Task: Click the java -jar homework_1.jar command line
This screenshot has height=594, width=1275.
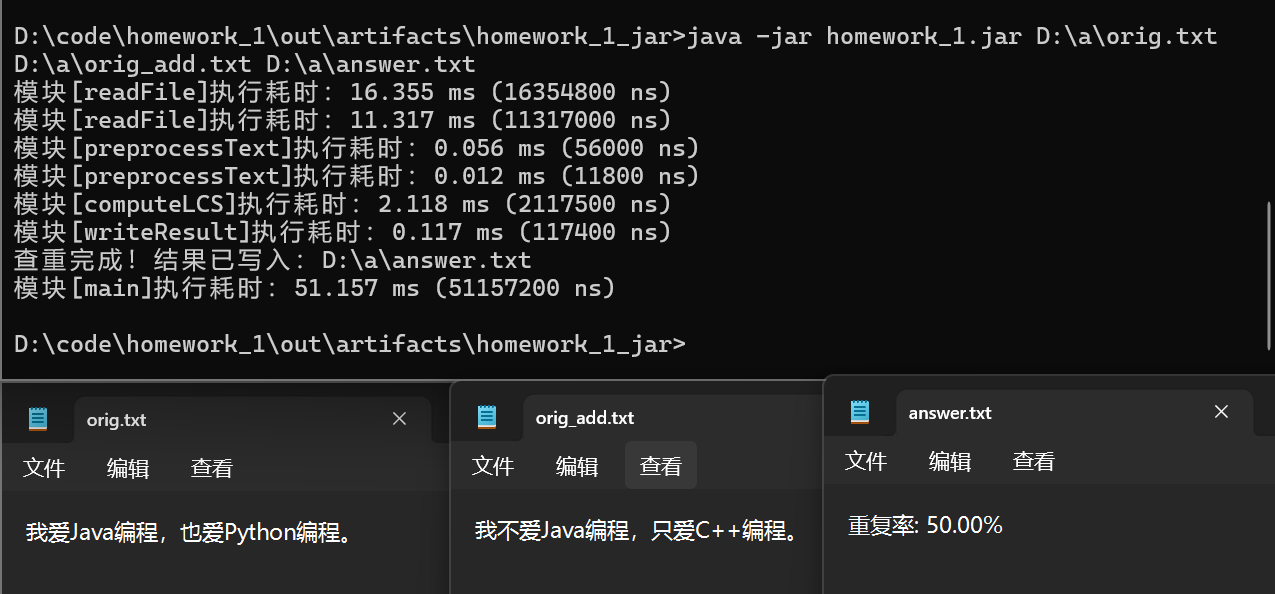Action: 616,51
